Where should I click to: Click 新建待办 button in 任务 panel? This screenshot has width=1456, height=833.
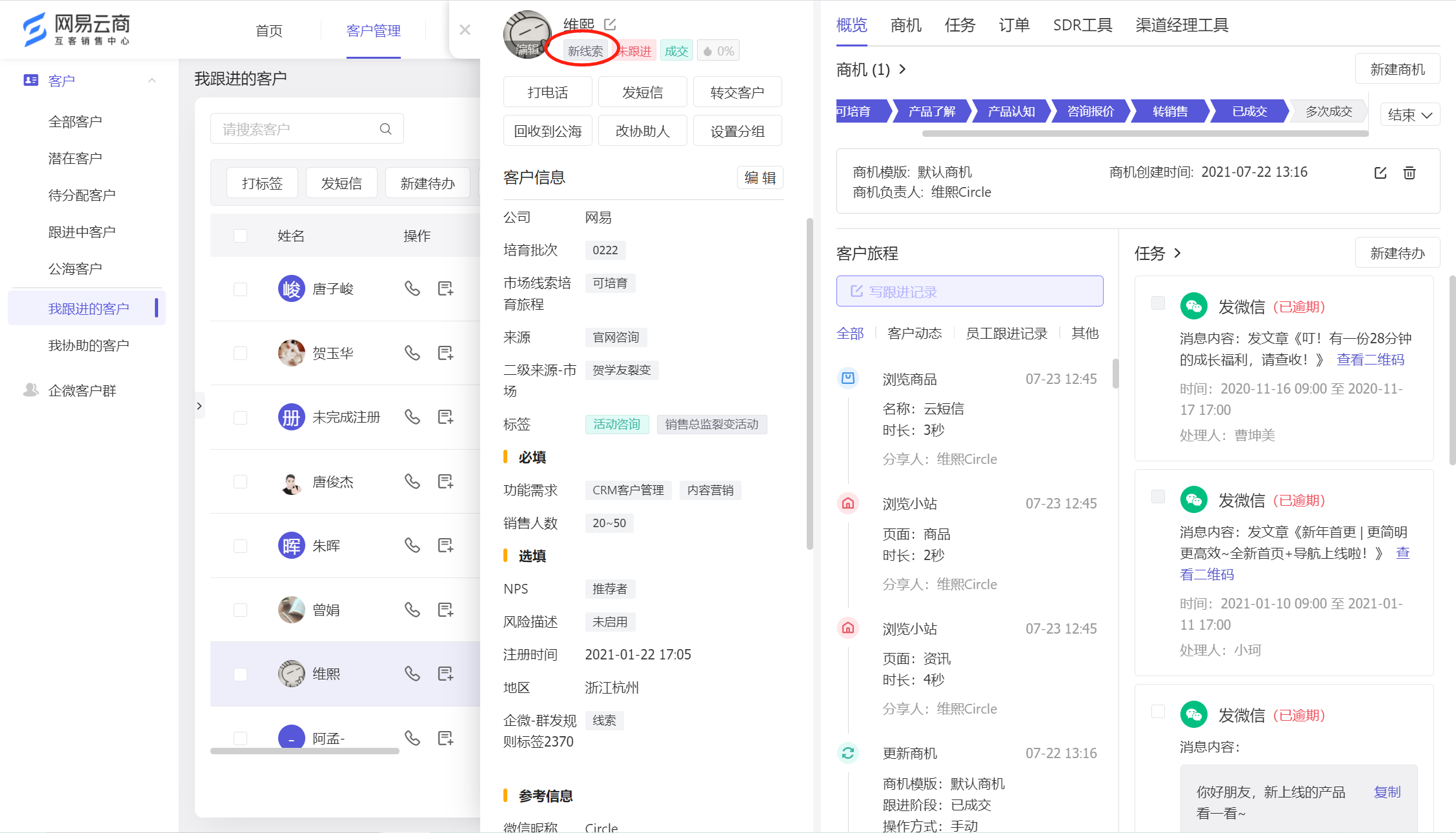pyautogui.click(x=1397, y=253)
